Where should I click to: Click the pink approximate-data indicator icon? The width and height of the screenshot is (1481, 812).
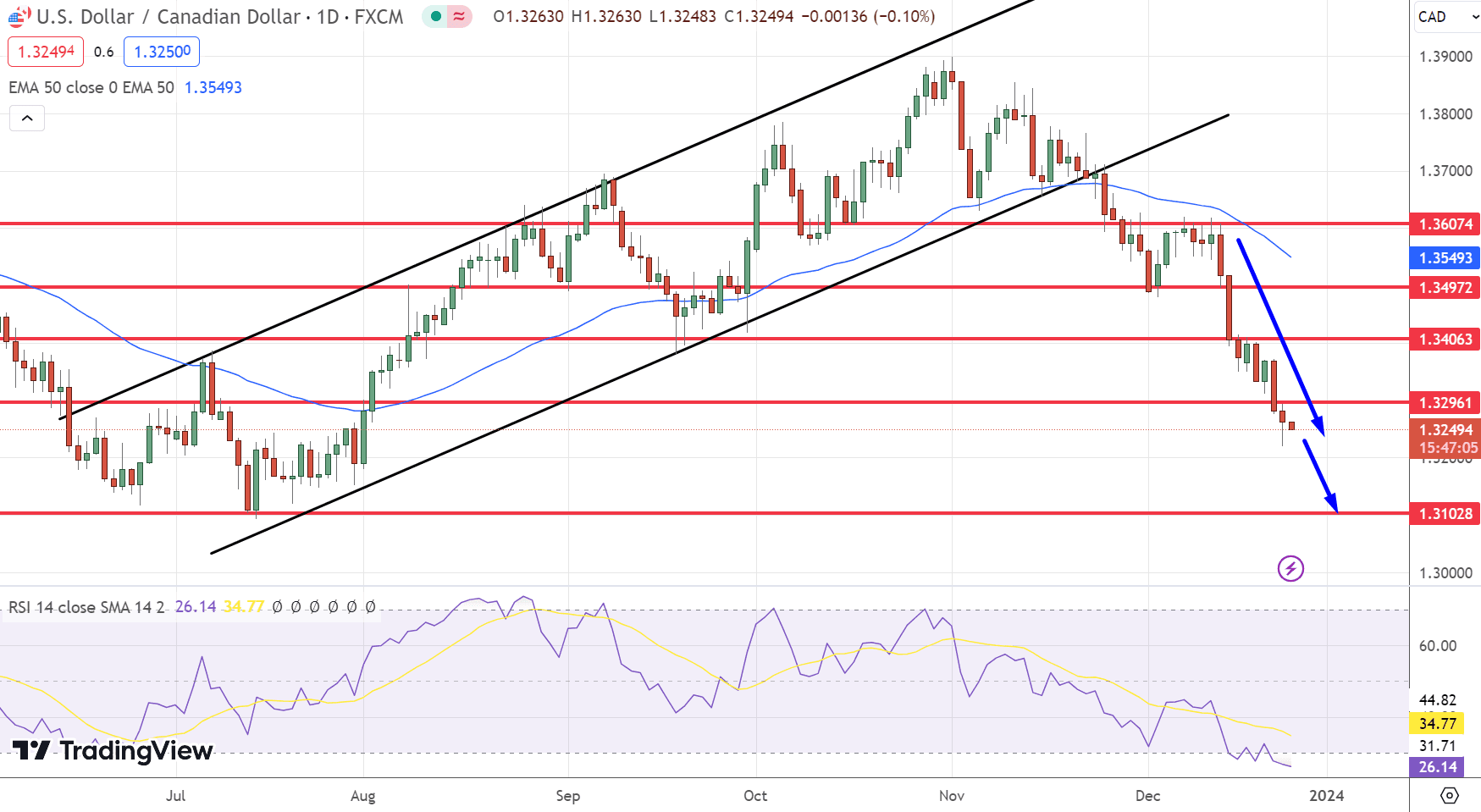[459, 16]
